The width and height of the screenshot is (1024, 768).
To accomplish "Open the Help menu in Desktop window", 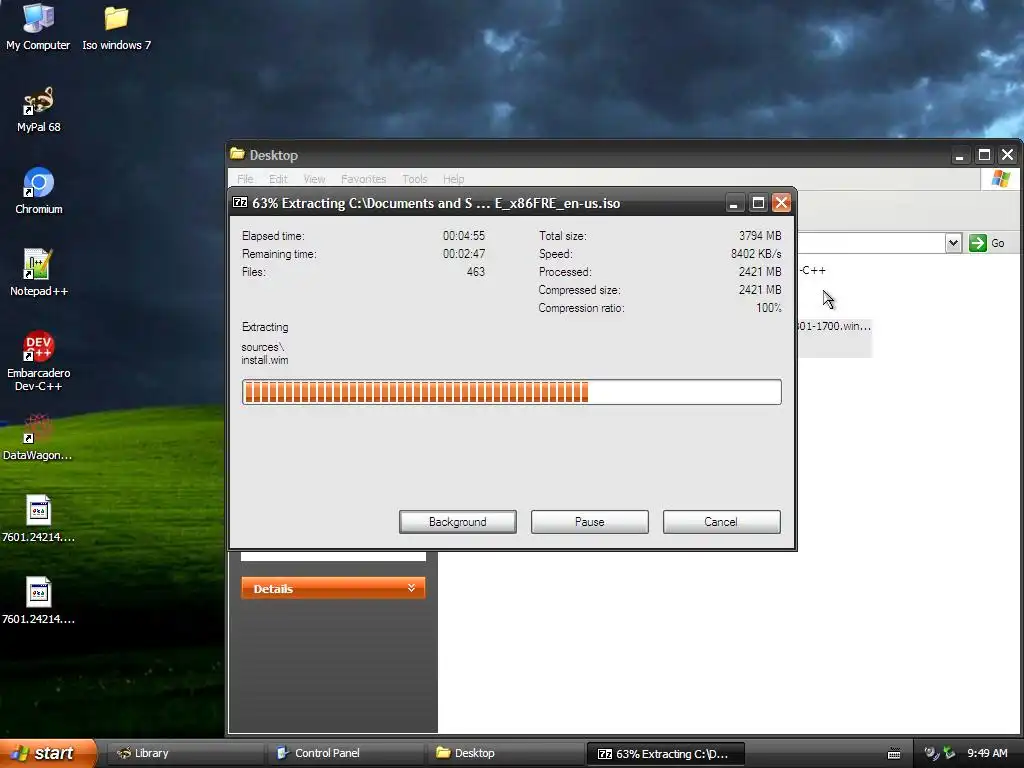I will [453, 179].
